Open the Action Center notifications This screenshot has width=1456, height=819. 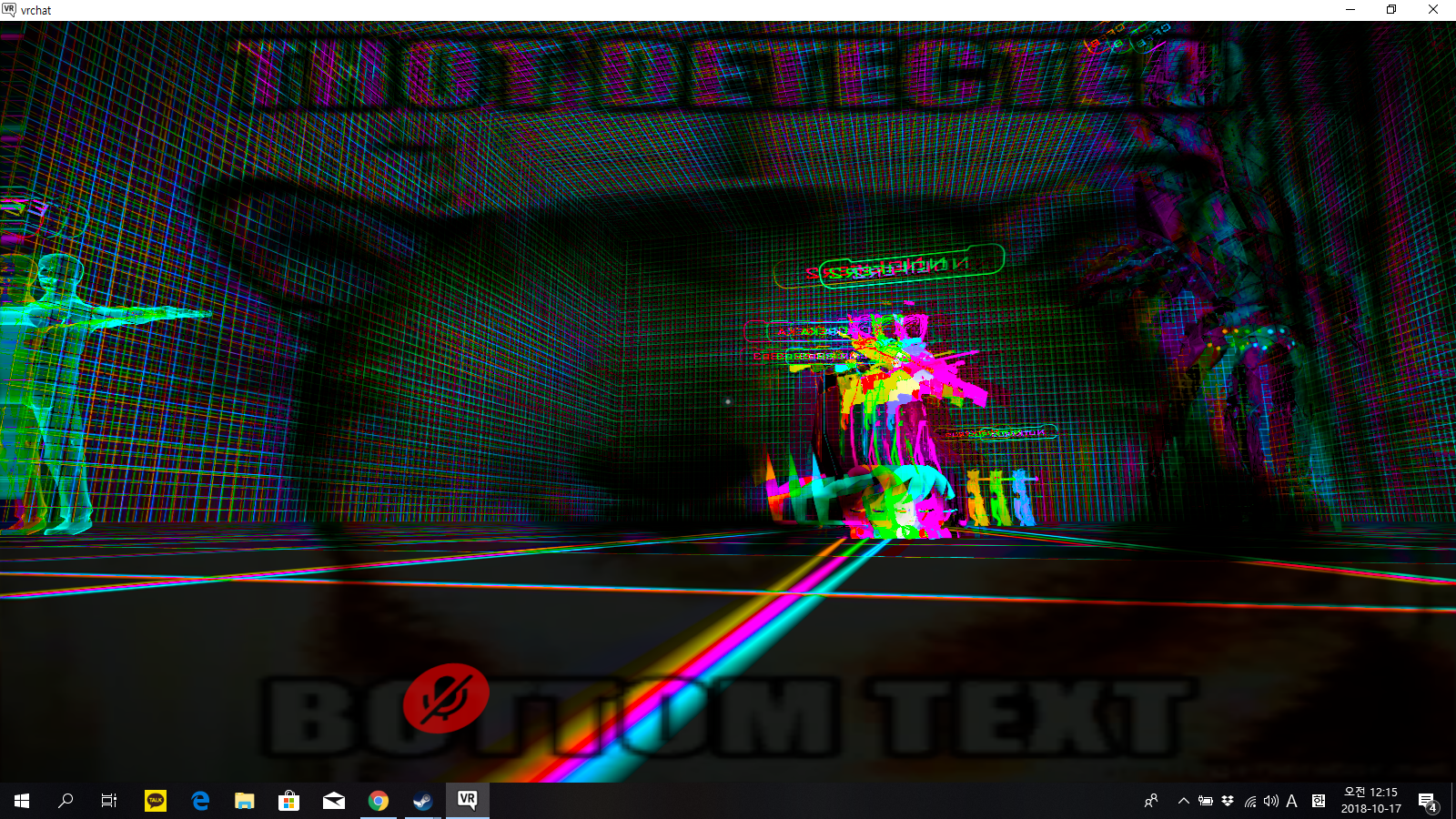[x=1428, y=802]
